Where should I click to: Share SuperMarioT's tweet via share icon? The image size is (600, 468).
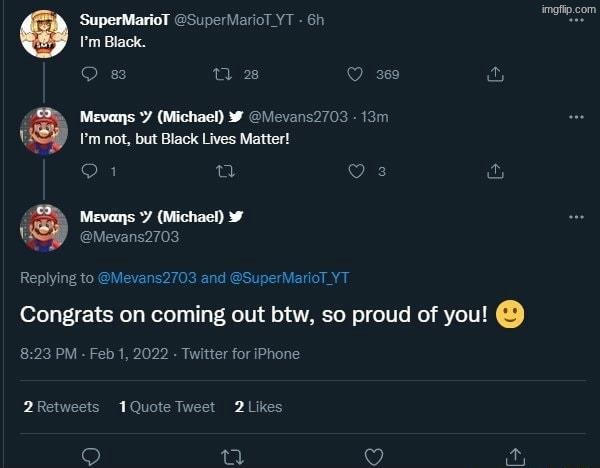coord(494,74)
